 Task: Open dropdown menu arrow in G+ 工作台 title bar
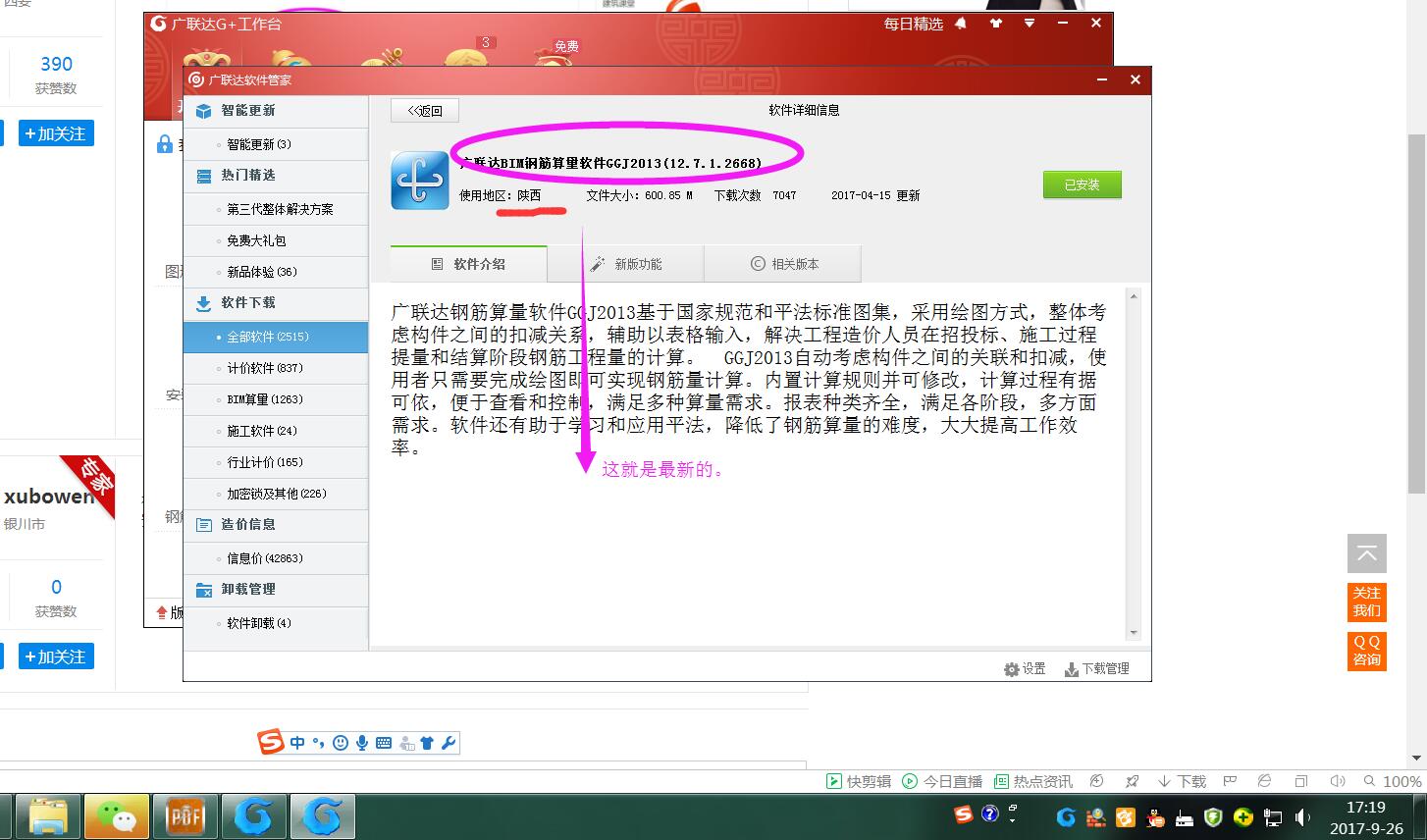(x=1029, y=24)
